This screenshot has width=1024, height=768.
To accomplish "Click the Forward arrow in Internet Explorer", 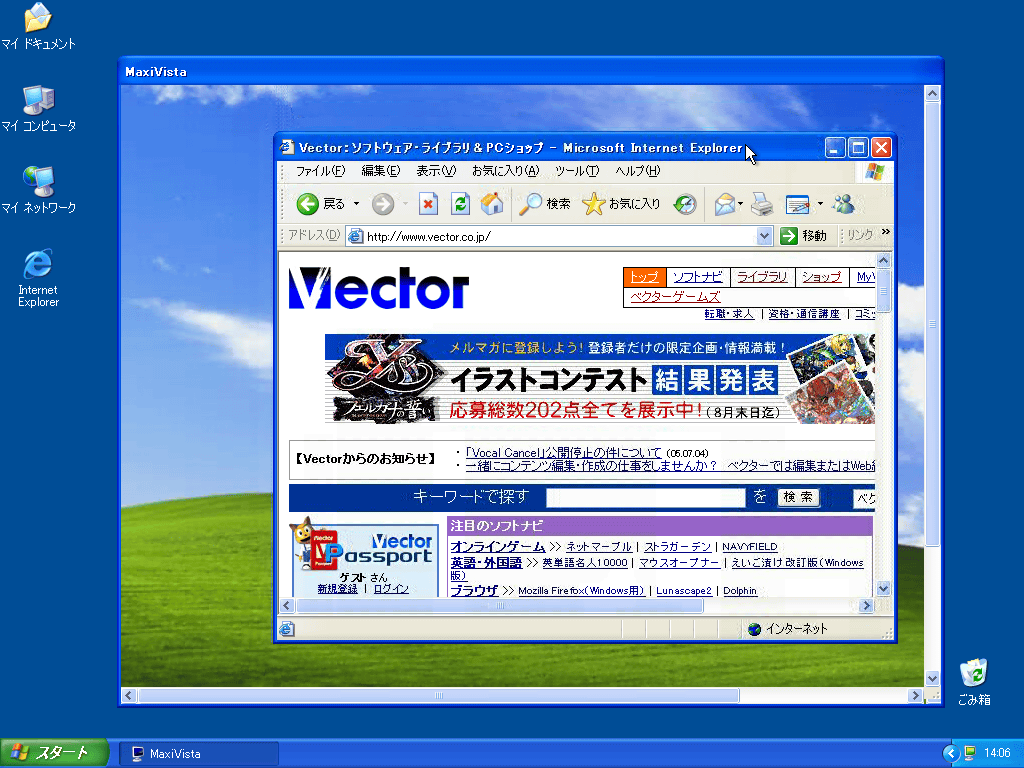I will [x=383, y=204].
